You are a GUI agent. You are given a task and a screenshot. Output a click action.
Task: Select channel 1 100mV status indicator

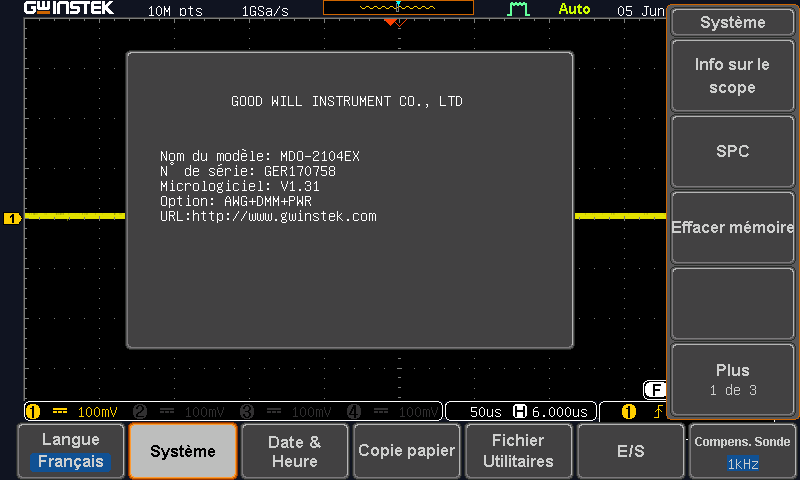coord(72,412)
